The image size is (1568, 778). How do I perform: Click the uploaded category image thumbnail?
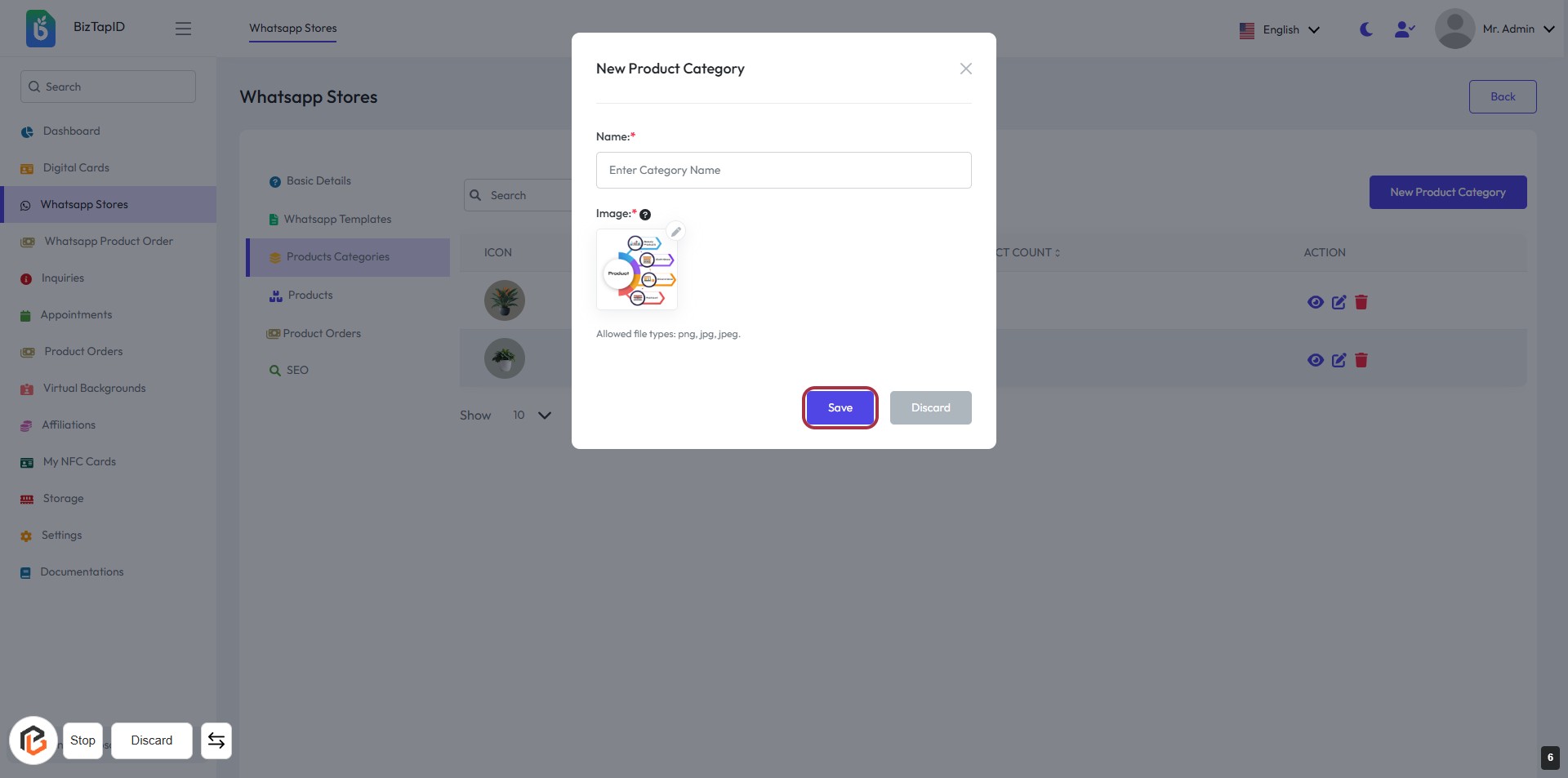pos(637,270)
